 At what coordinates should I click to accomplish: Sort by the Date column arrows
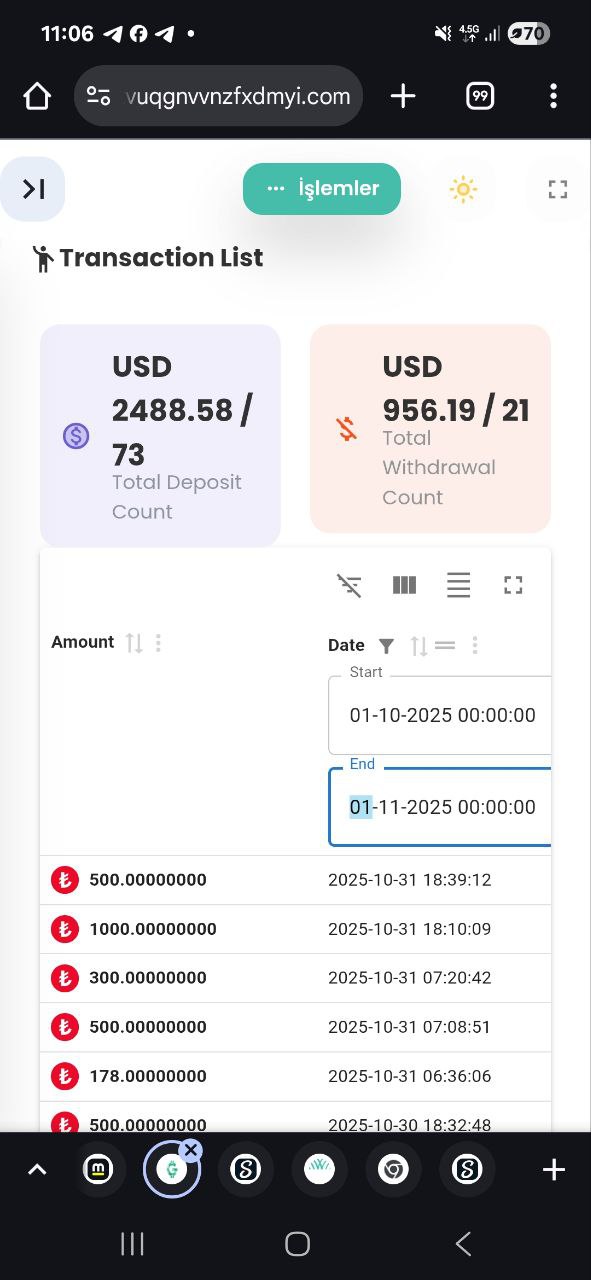(419, 646)
